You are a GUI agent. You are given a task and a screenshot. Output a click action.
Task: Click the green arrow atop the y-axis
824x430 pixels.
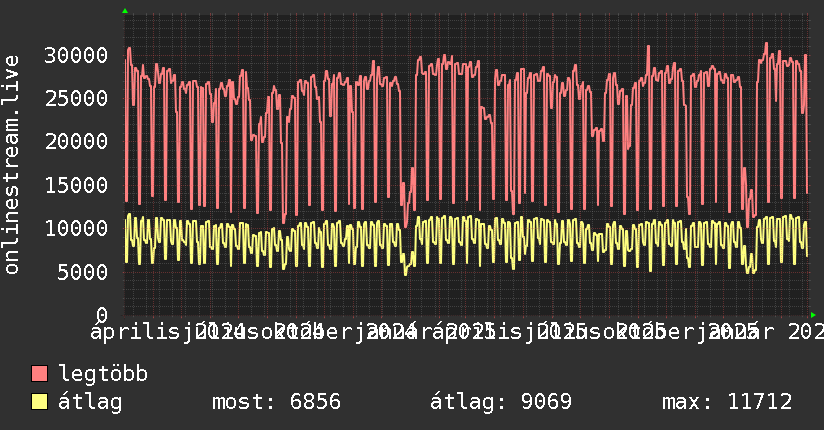pyautogui.click(x=125, y=11)
